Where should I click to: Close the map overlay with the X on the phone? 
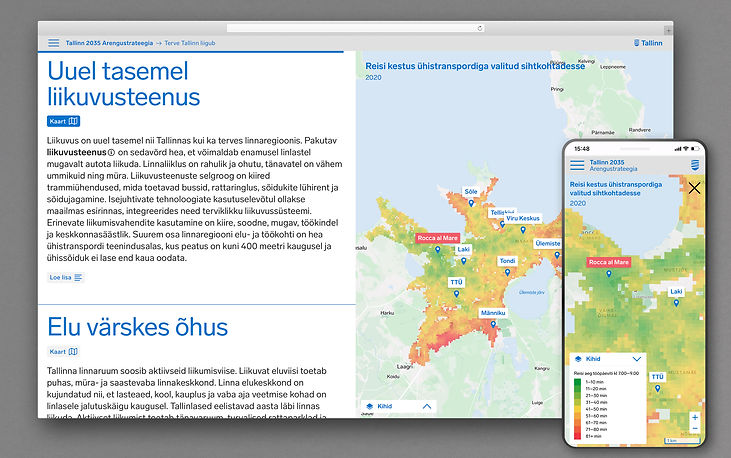694,188
